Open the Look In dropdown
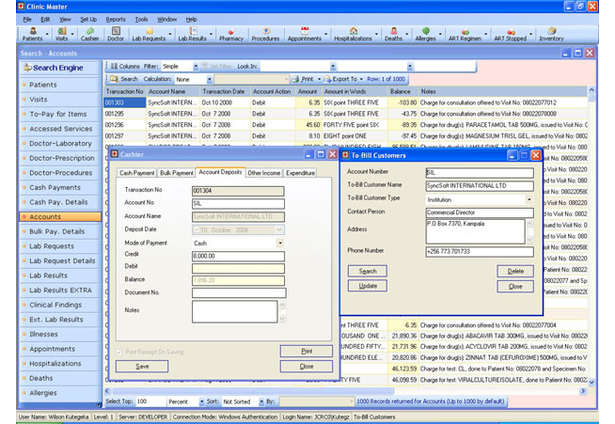615x424 pixels. pyautogui.click(x=333, y=66)
